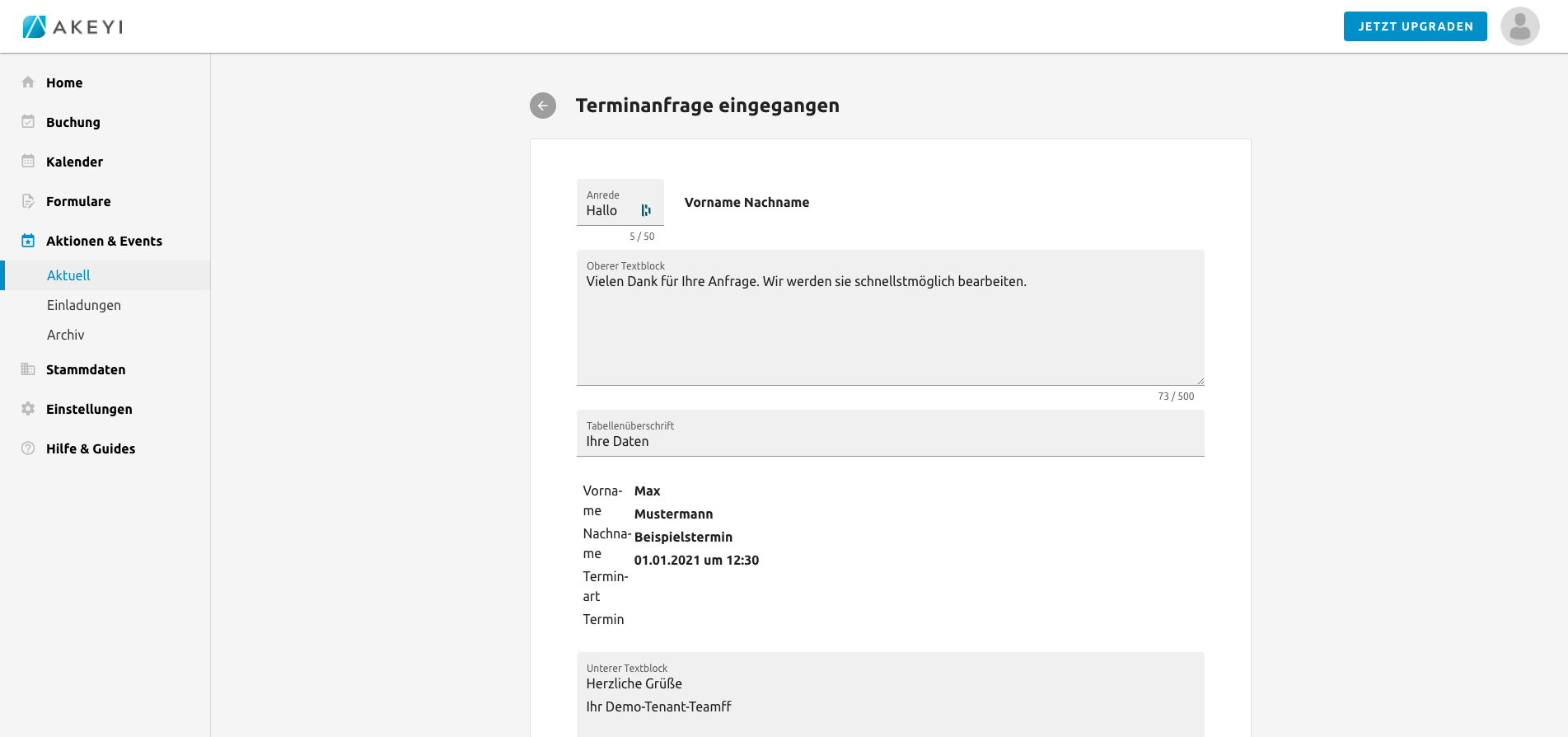This screenshot has height=737, width=1568.
Task: Click the Stammdaten building icon
Action: pos(28,369)
